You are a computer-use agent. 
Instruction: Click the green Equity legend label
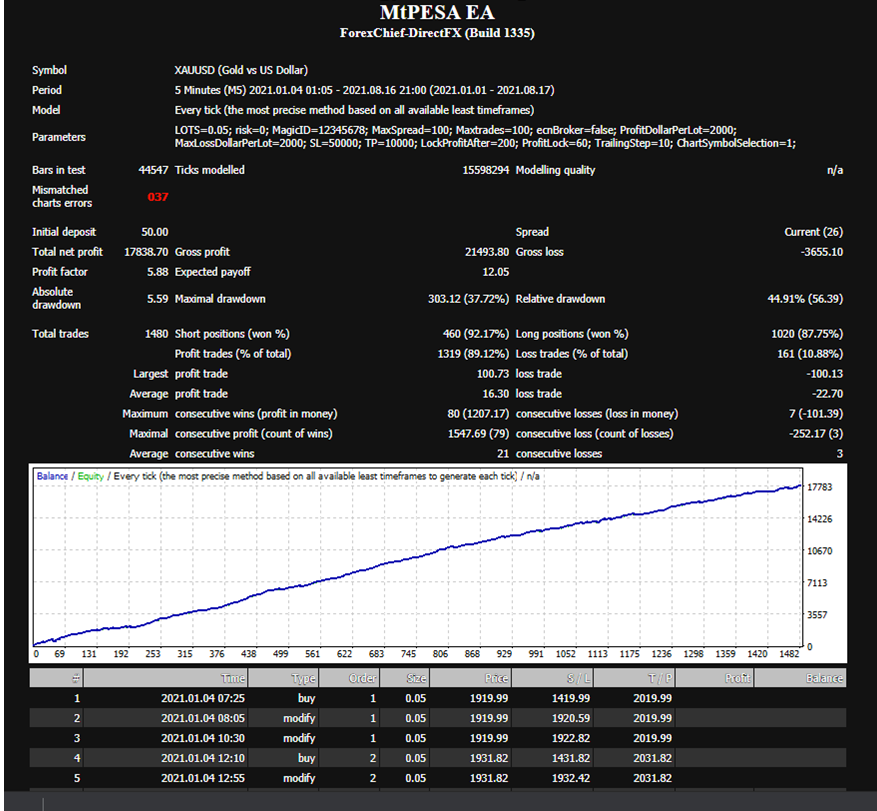90,476
